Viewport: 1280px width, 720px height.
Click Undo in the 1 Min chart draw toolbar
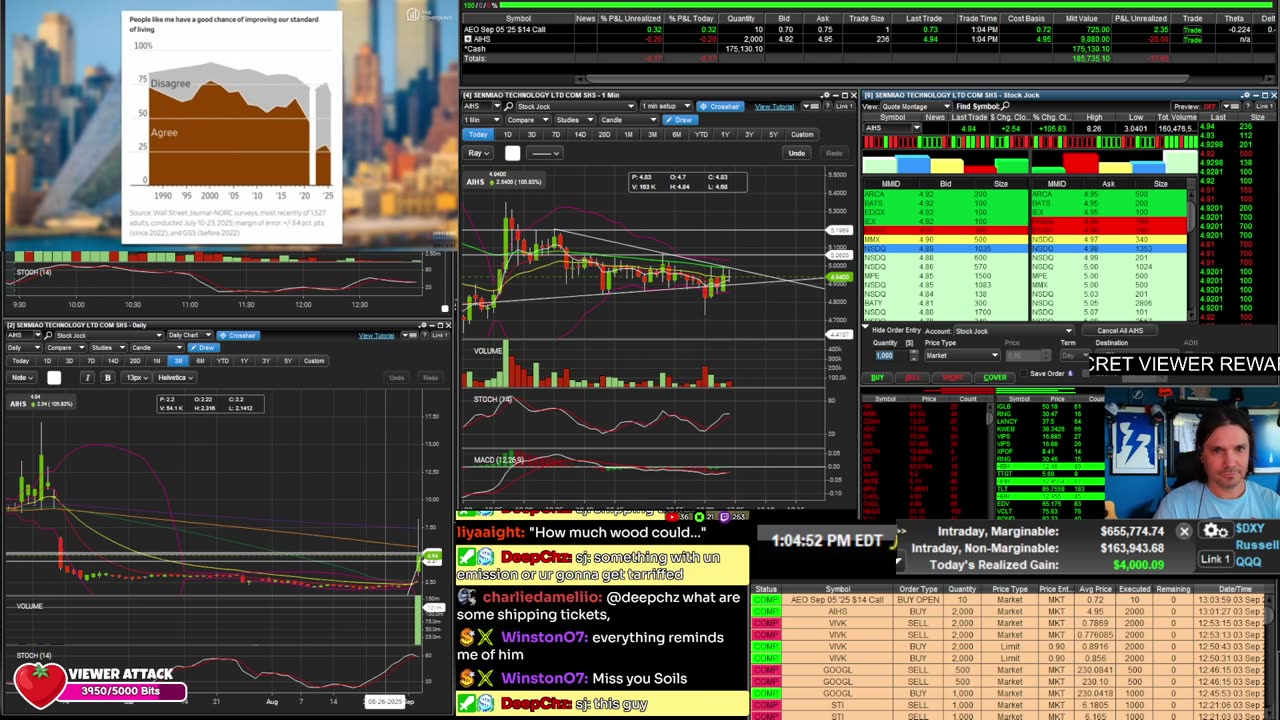tap(796, 153)
